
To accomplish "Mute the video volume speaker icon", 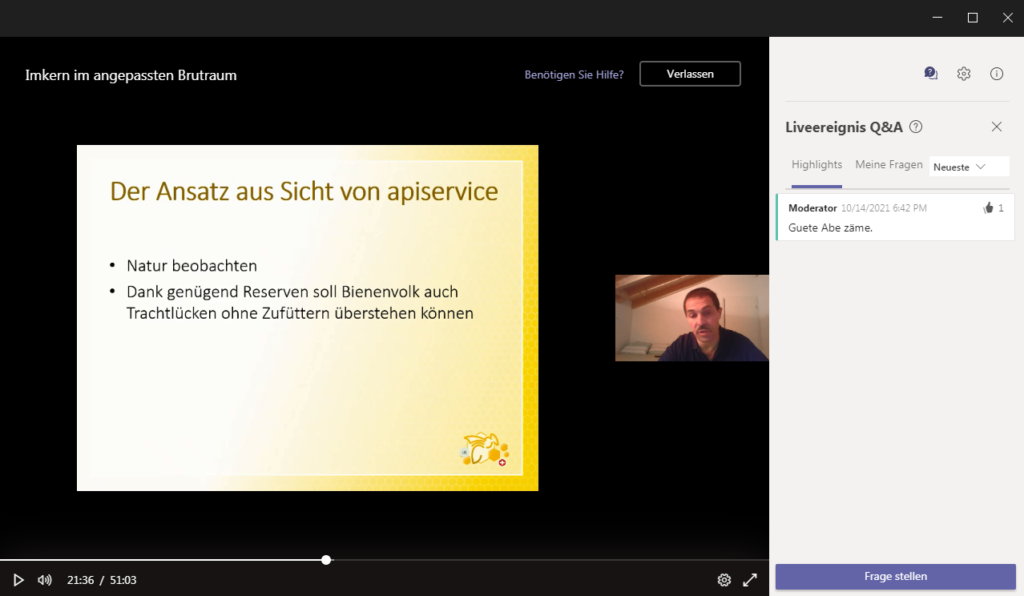I will [44, 580].
